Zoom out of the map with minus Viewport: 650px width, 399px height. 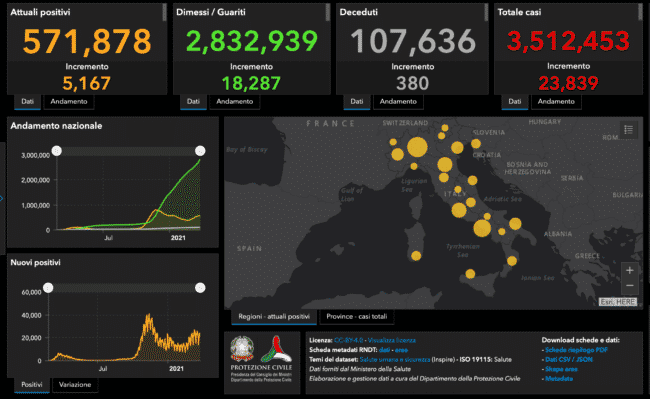(629, 285)
